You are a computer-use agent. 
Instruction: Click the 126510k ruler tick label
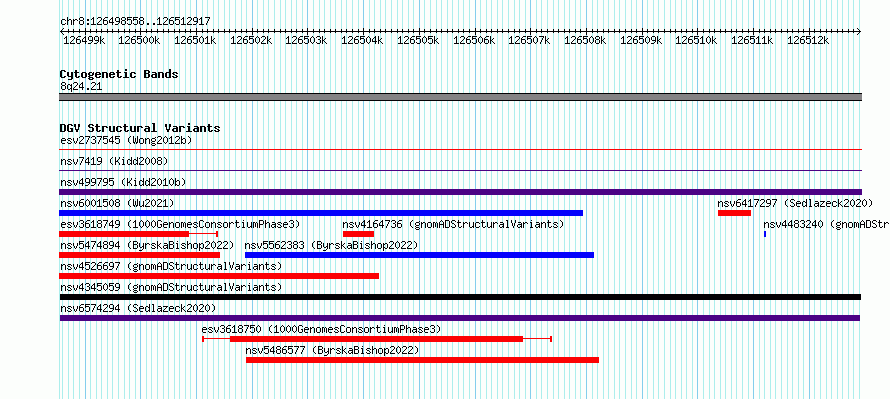point(696,40)
